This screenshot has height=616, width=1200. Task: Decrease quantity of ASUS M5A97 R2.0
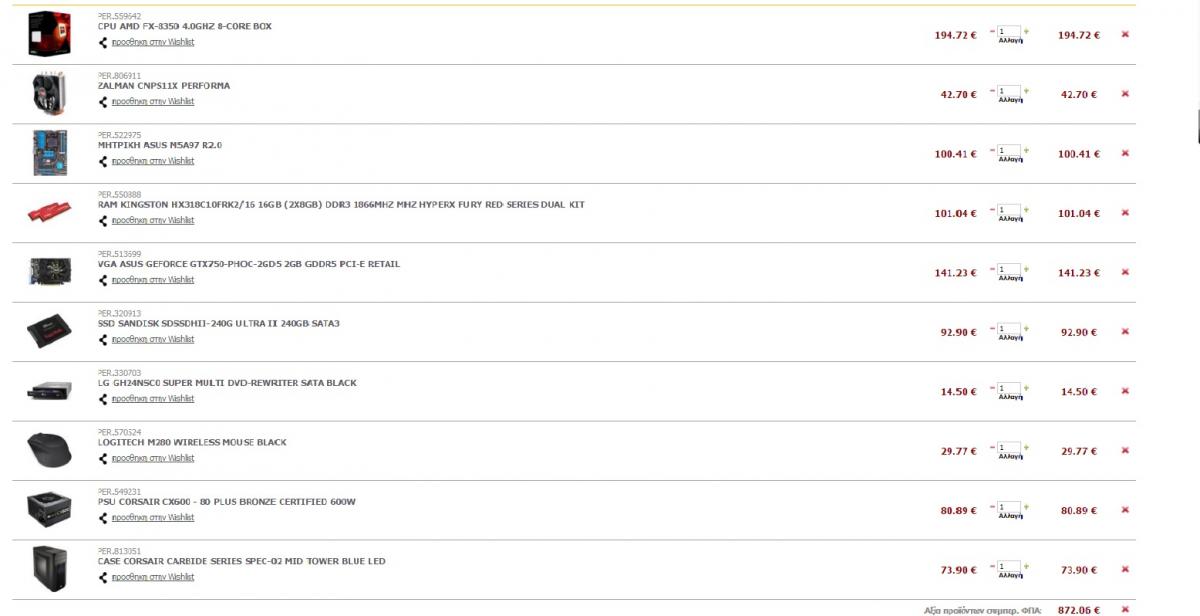point(992,150)
